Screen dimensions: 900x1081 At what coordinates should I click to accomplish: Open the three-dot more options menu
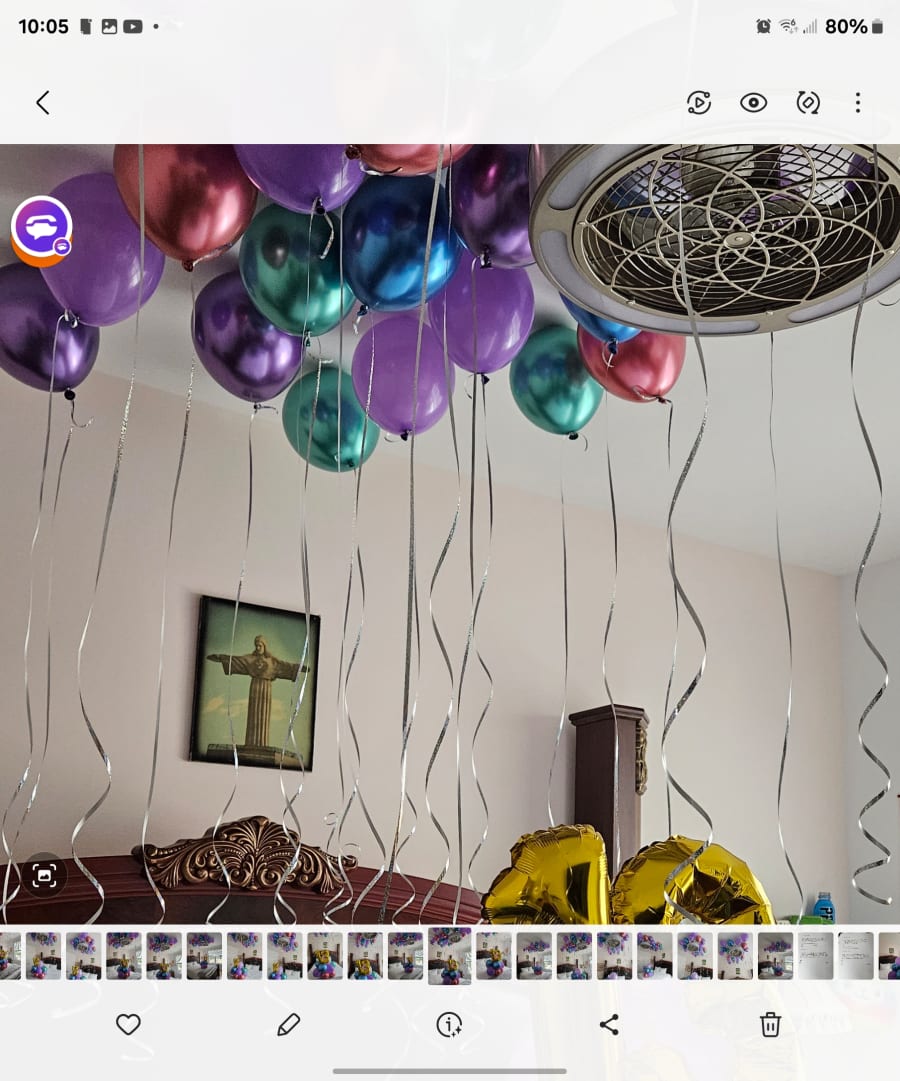[x=858, y=103]
